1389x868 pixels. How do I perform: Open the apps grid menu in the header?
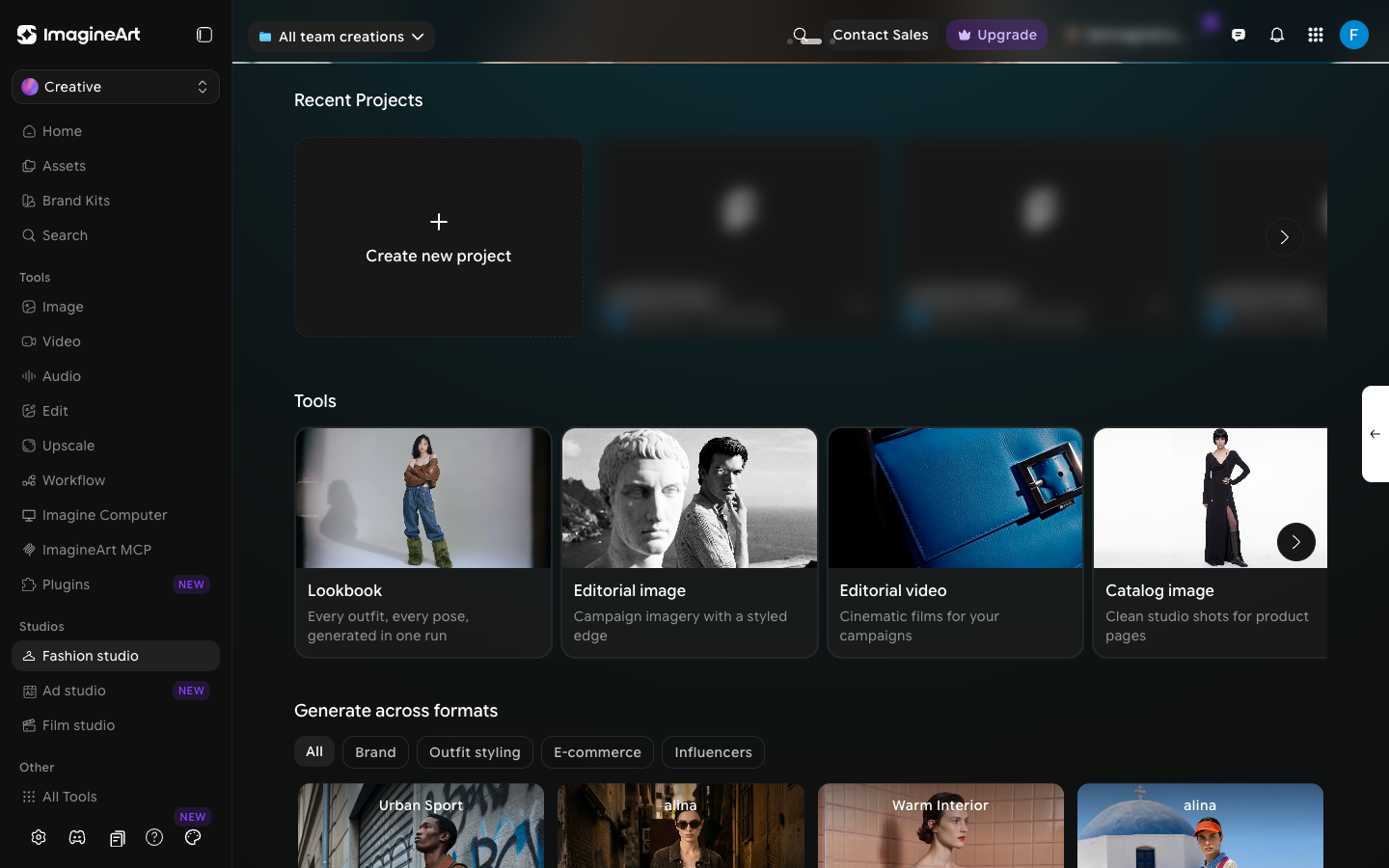[x=1316, y=35]
